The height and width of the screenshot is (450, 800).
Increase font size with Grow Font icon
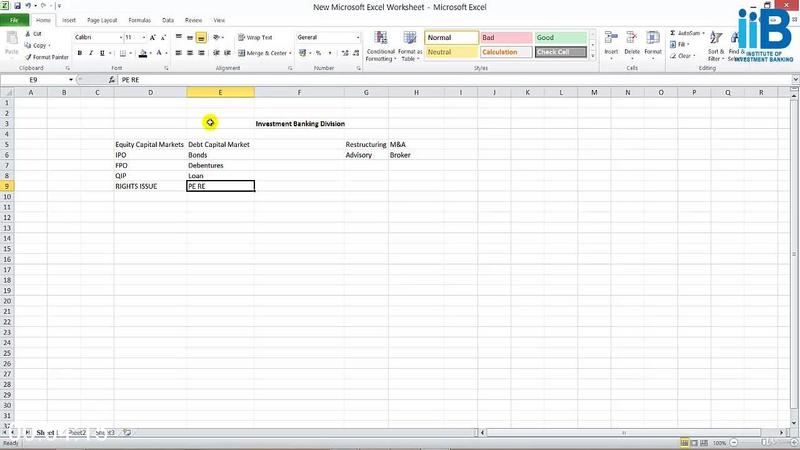(x=153, y=37)
